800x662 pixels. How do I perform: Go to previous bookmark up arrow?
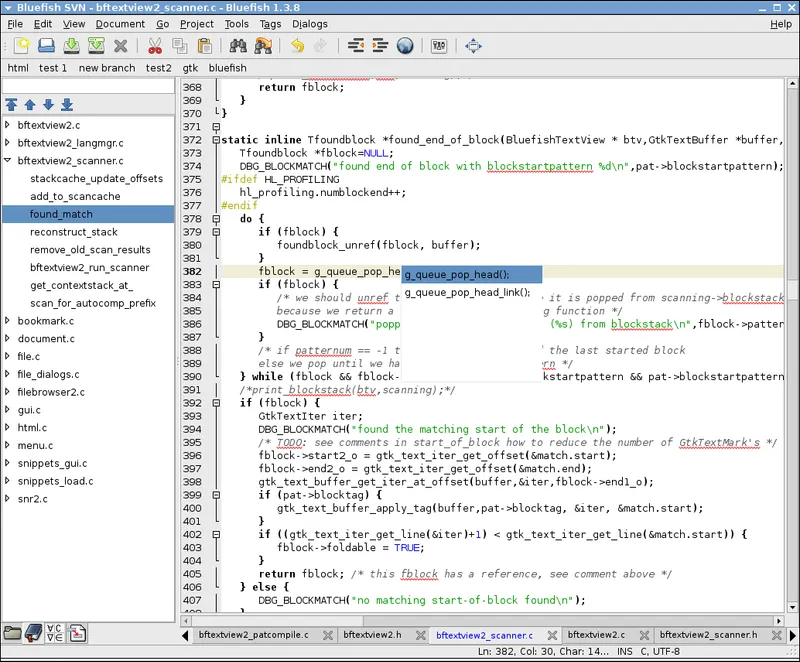point(30,105)
